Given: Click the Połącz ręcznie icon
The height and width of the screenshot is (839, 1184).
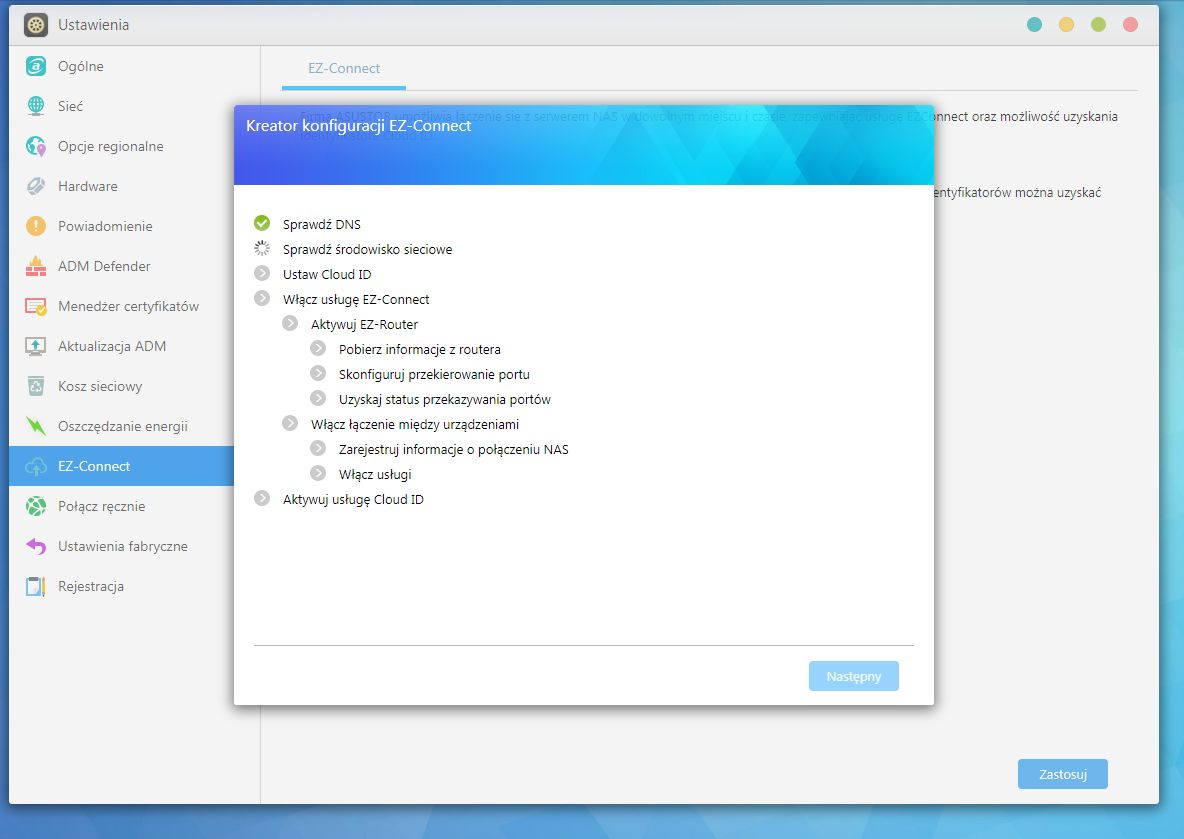Looking at the screenshot, I should [35, 506].
